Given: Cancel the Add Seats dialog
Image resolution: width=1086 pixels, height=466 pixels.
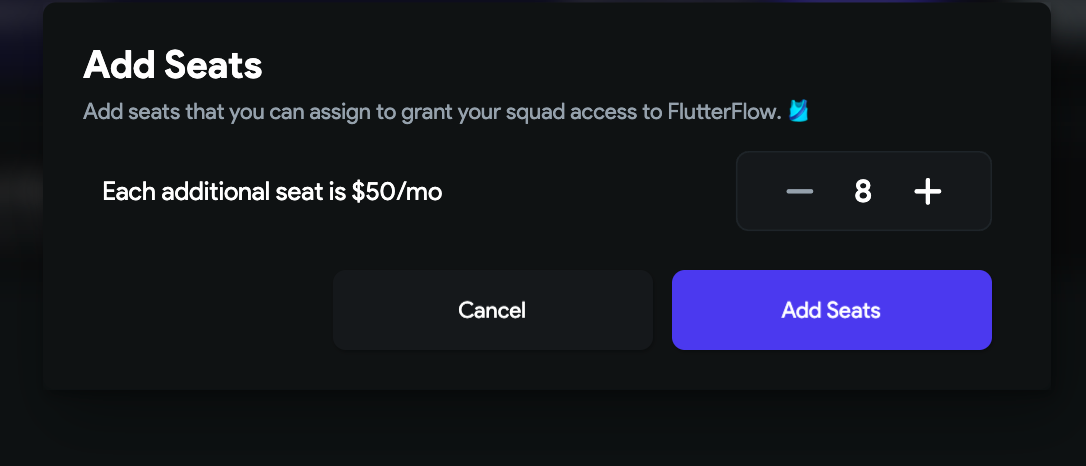Looking at the screenshot, I should click(x=492, y=310).
